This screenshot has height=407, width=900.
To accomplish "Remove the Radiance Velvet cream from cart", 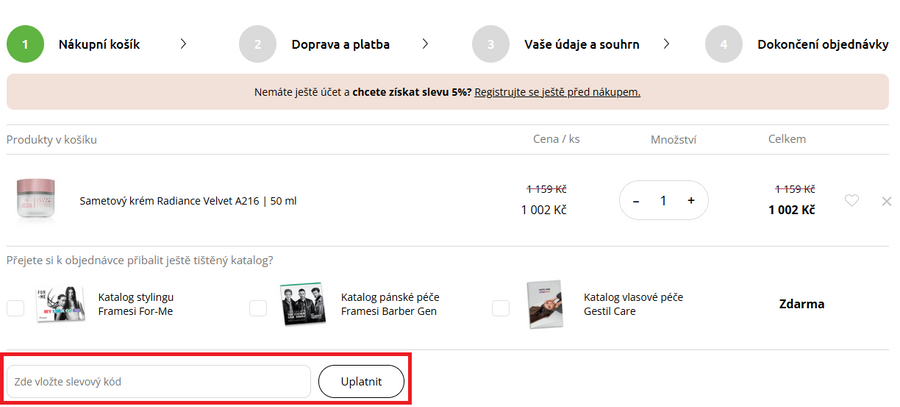I will [x=886, y=201].
